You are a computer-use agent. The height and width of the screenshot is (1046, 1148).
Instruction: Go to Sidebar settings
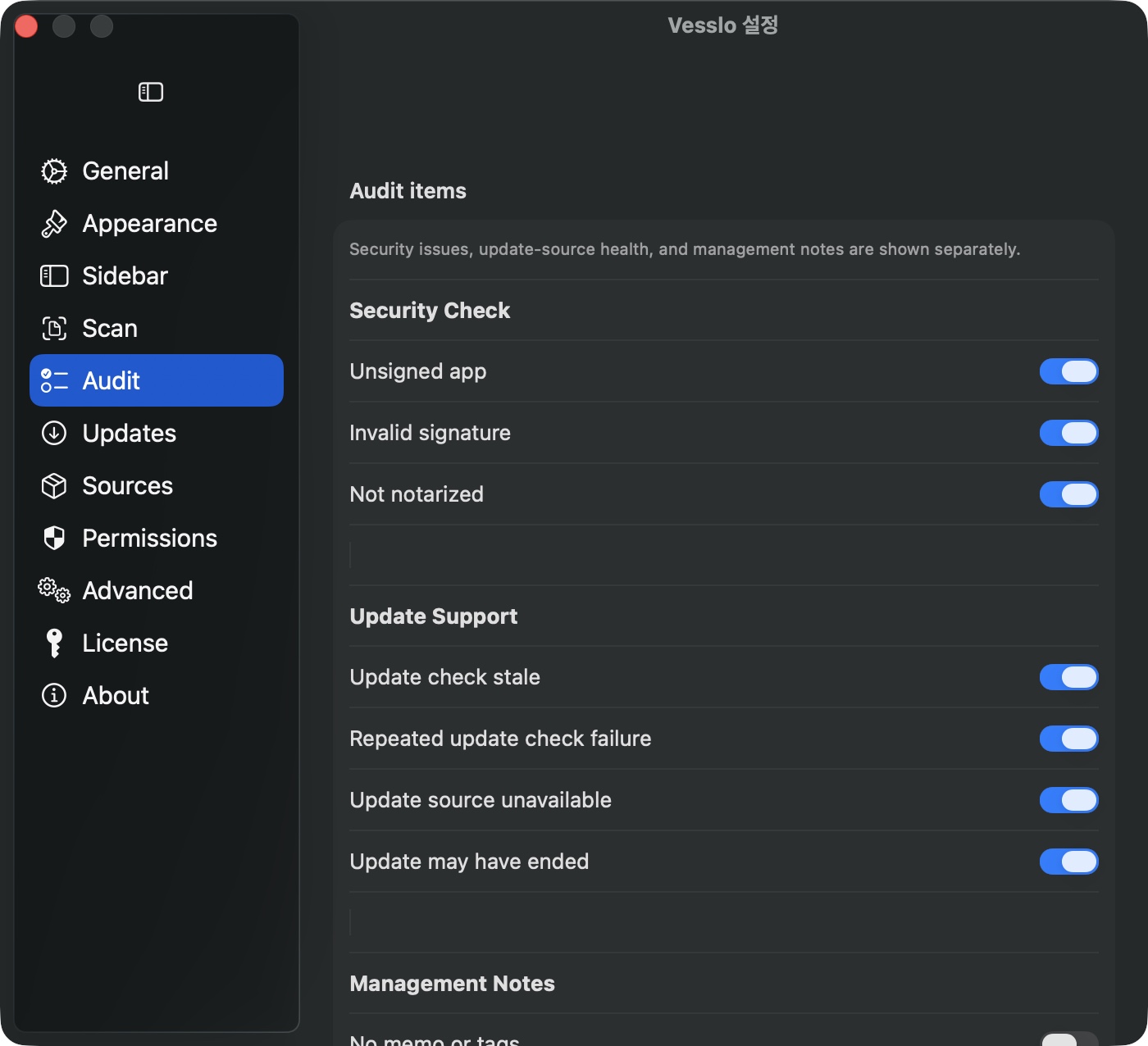(157, 276)
